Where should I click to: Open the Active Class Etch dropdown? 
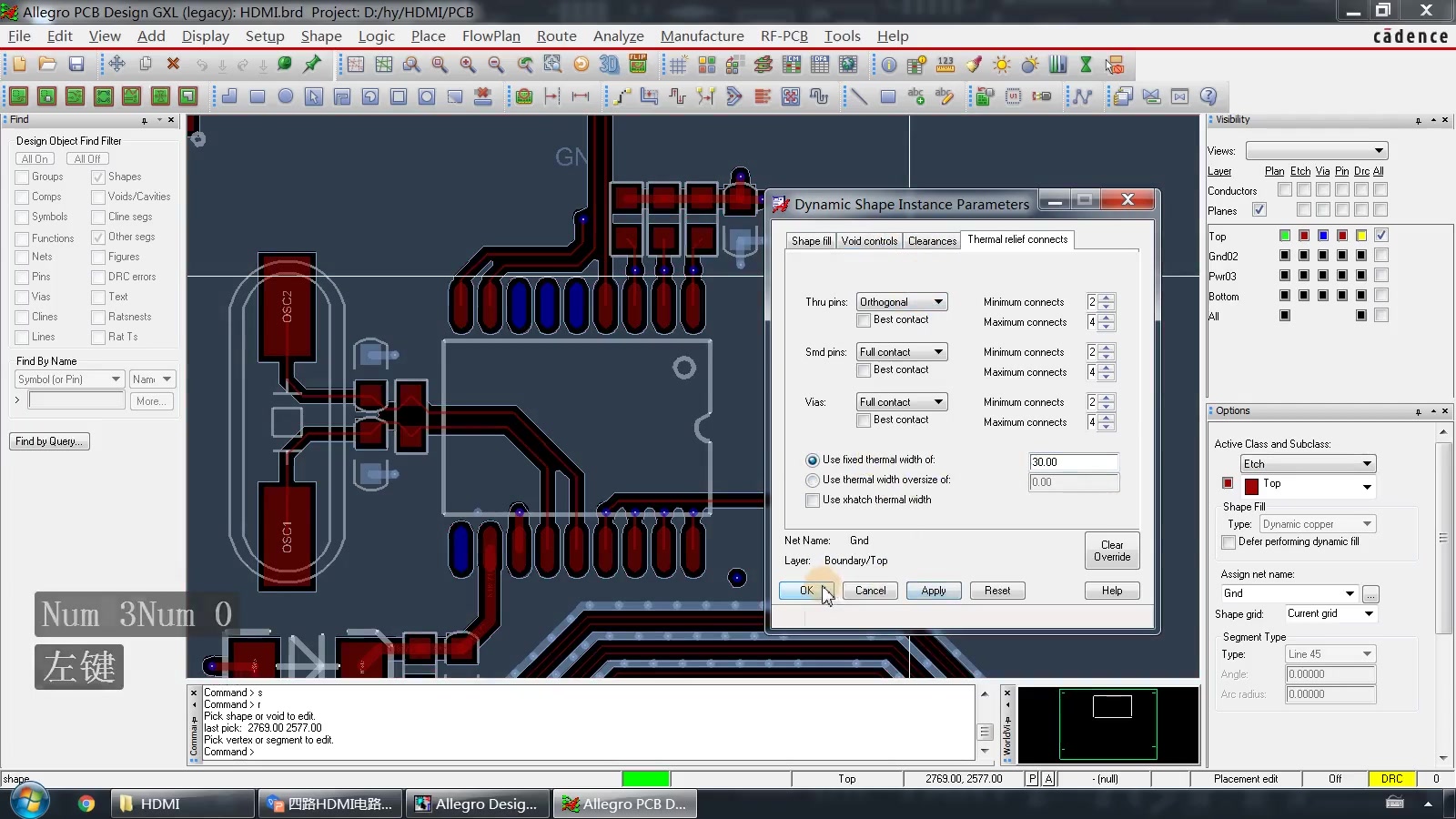point(1309,464)
